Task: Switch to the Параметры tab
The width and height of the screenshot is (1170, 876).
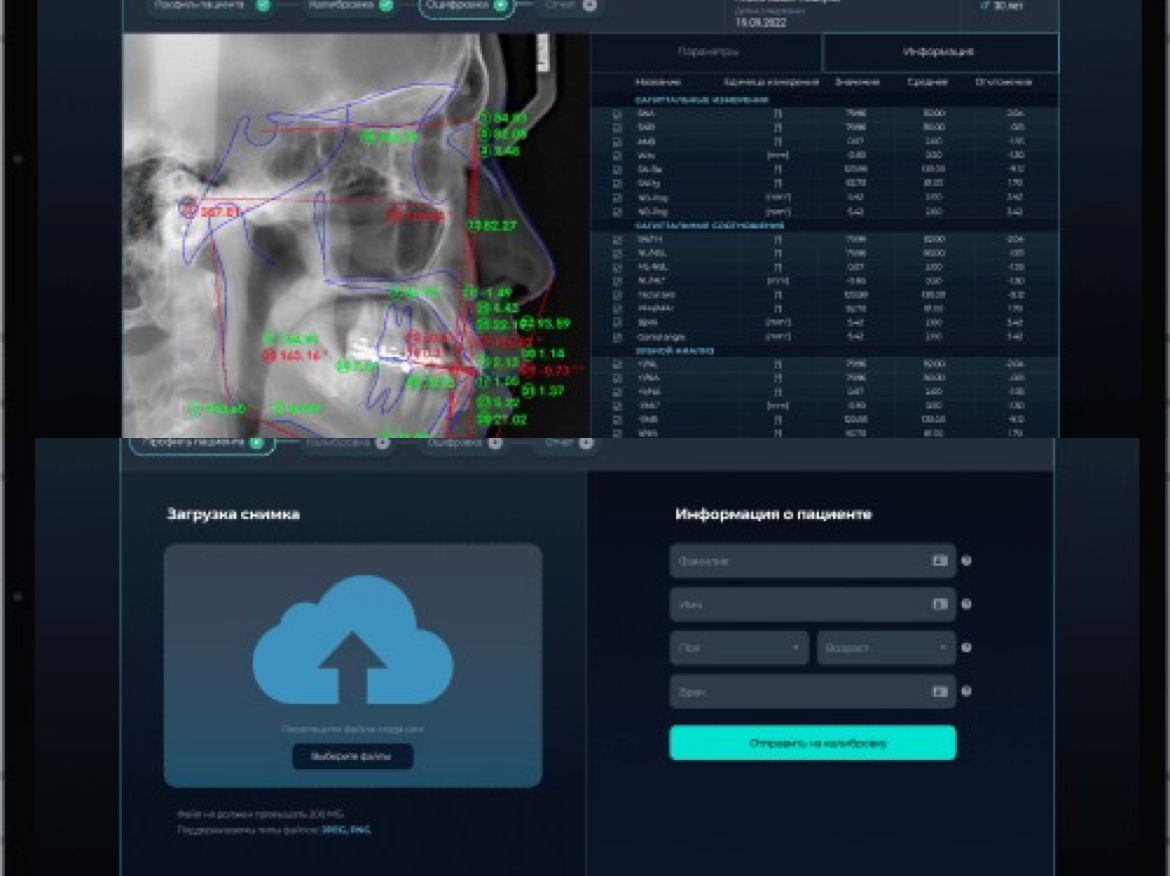Action: 707,52
